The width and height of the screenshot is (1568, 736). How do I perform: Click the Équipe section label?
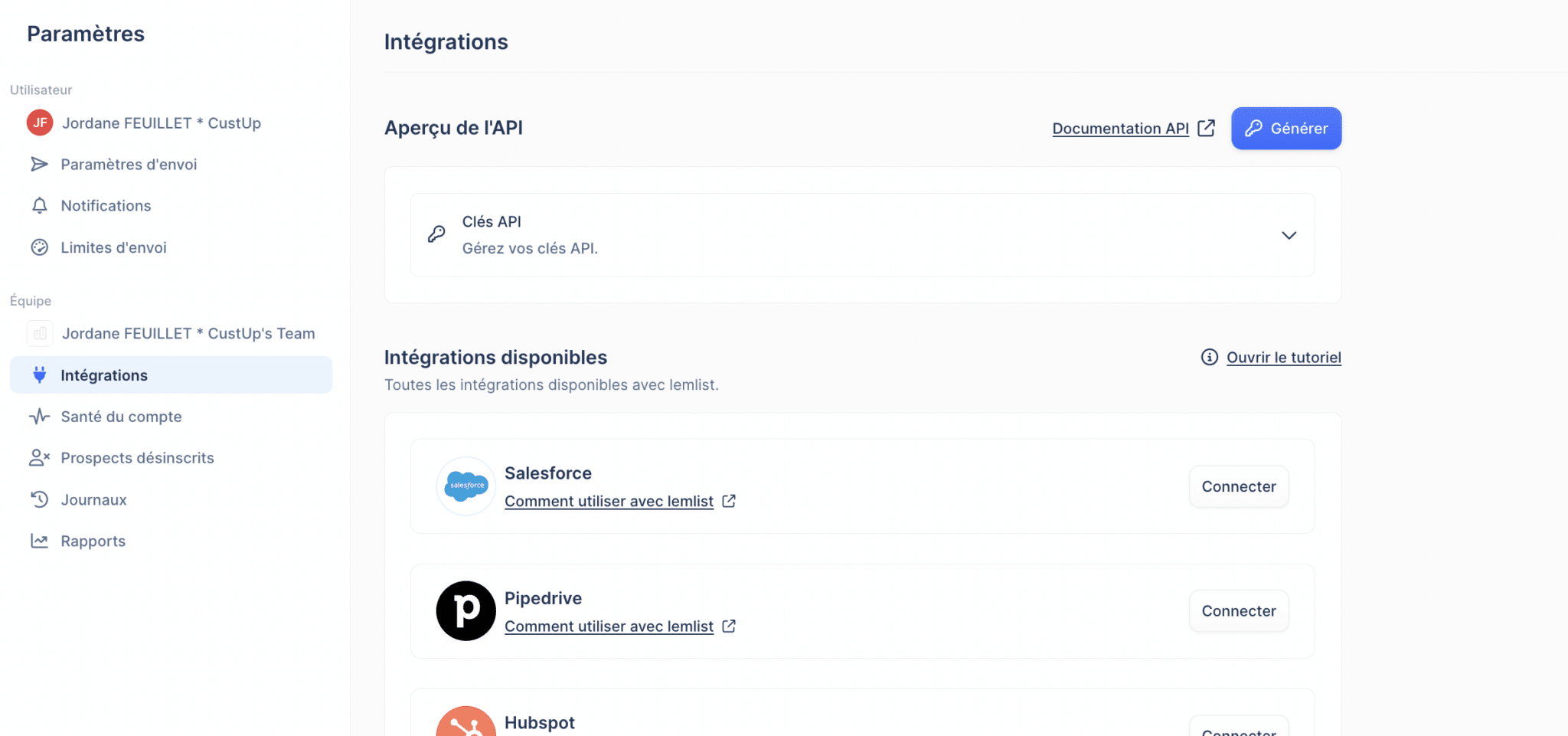click(31, 301)
